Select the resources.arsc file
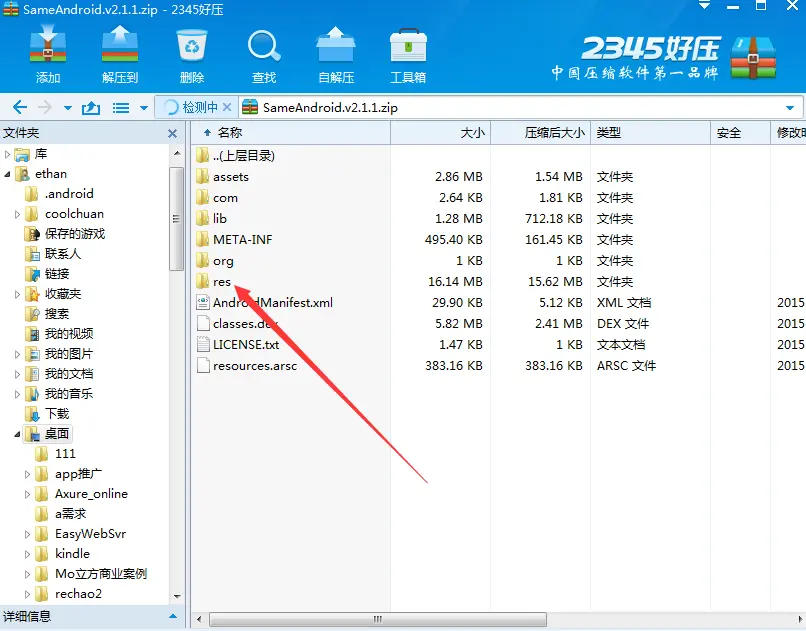The width and height of the screenshot is (806, 631). point(247,366)
